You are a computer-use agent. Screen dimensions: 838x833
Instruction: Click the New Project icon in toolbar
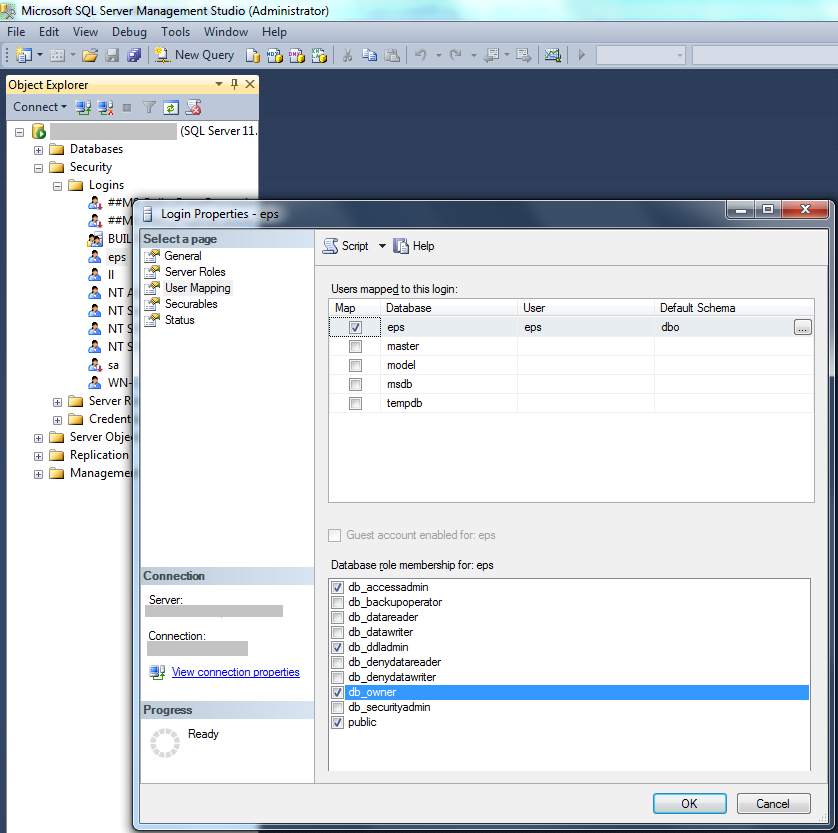pos(24,55)
